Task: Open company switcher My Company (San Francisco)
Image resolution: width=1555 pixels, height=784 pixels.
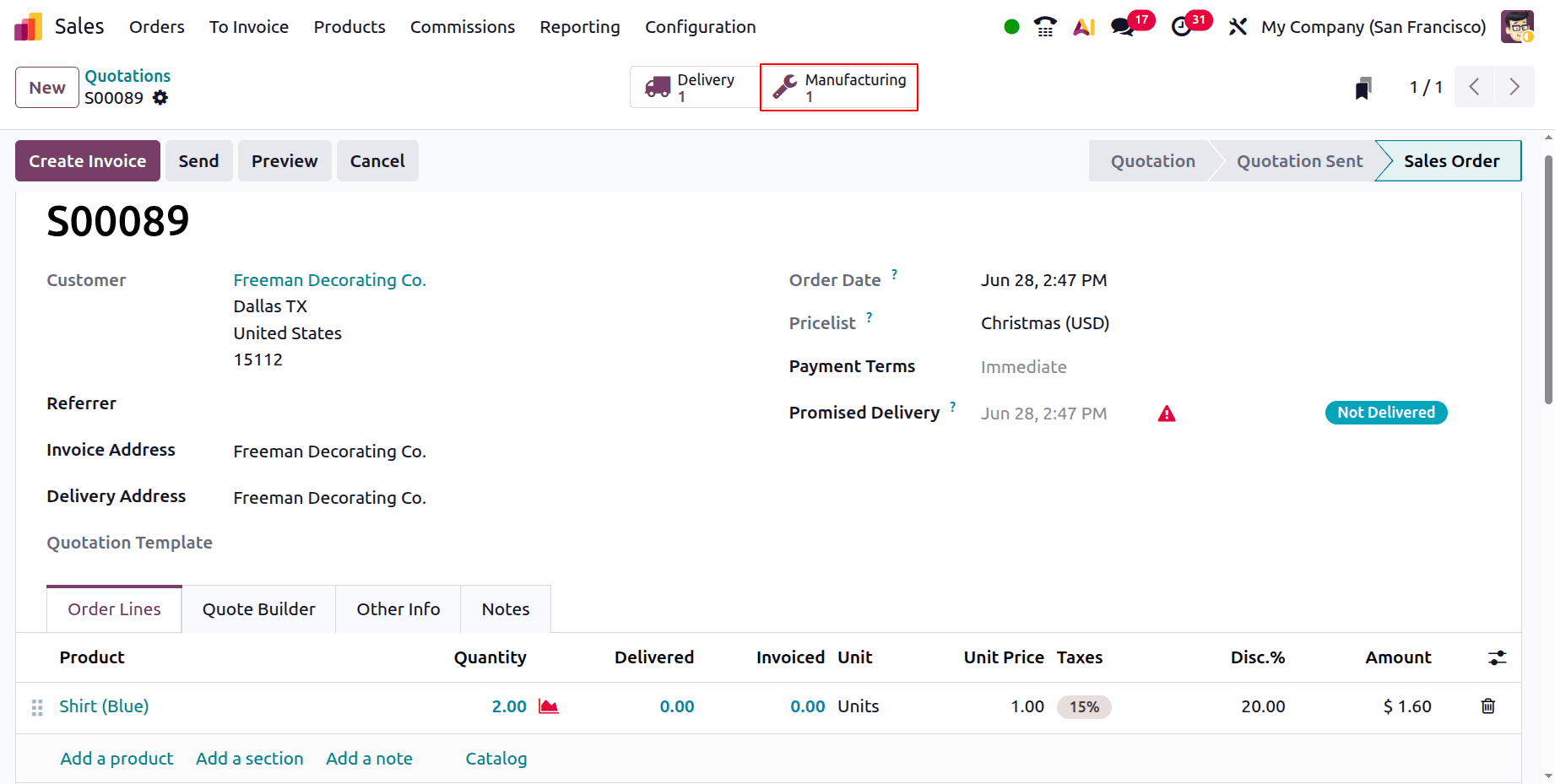Action: point(1373,27)
